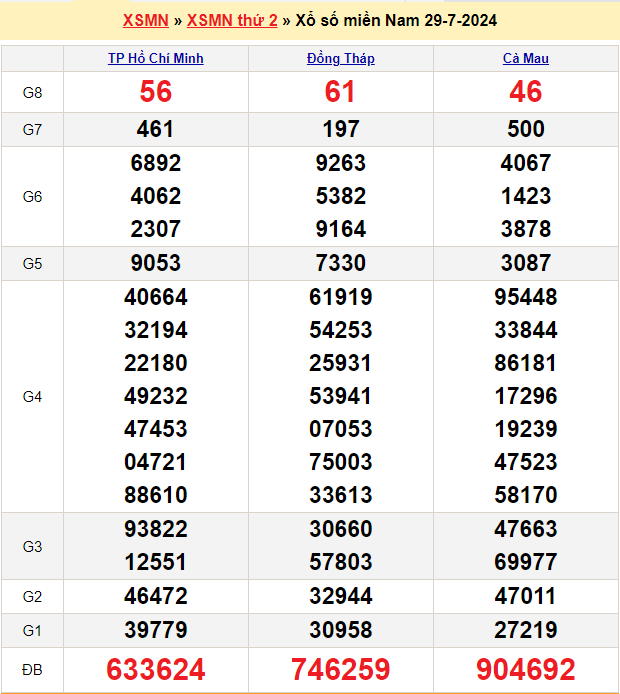The width and height of the screenshot is (620, 694).
Task: Click red G8 number 46 for Cà Mau
Action: point(526,92)
